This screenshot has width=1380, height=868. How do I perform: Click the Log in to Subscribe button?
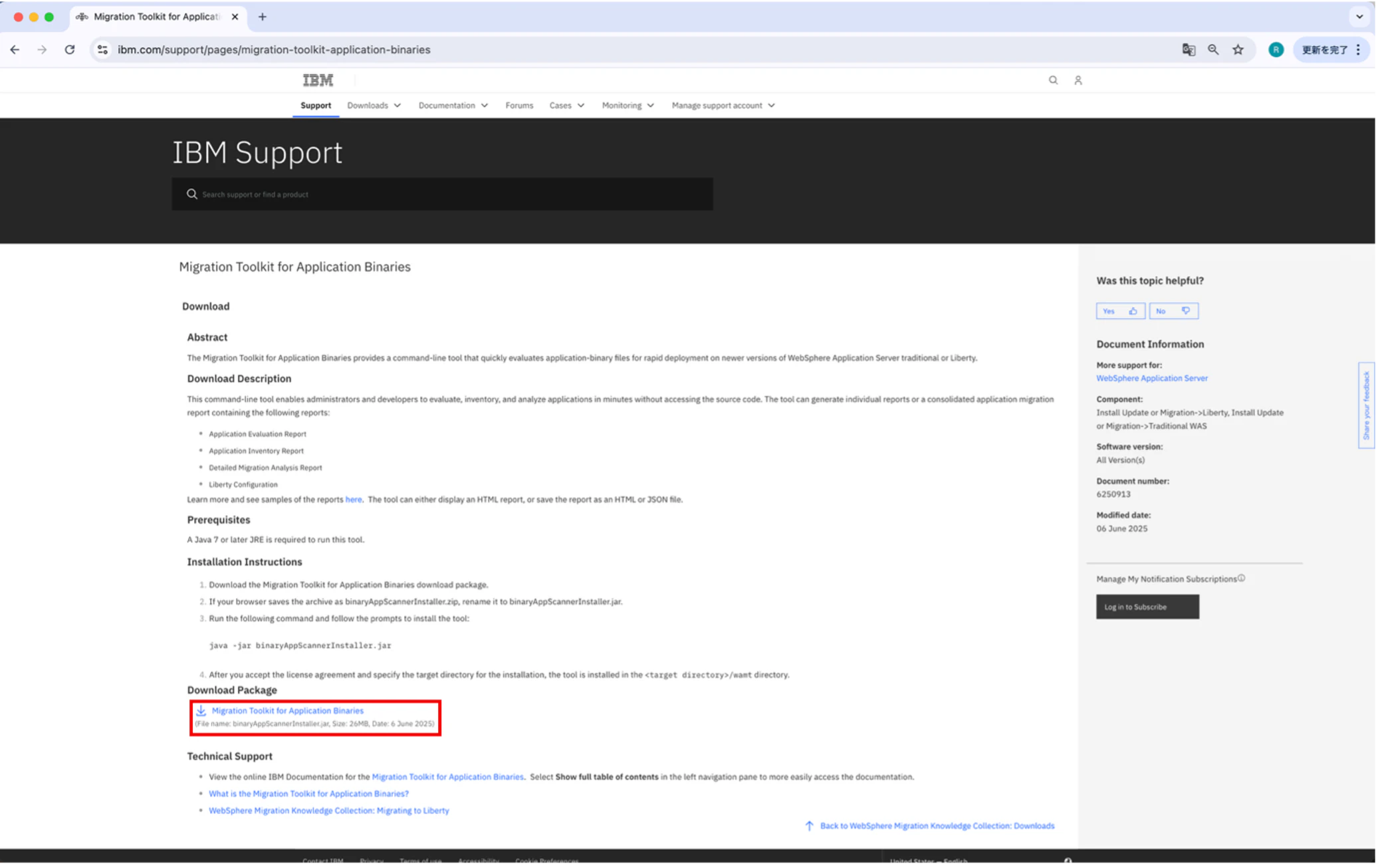pyautogui.click(x=1147, y=607)
